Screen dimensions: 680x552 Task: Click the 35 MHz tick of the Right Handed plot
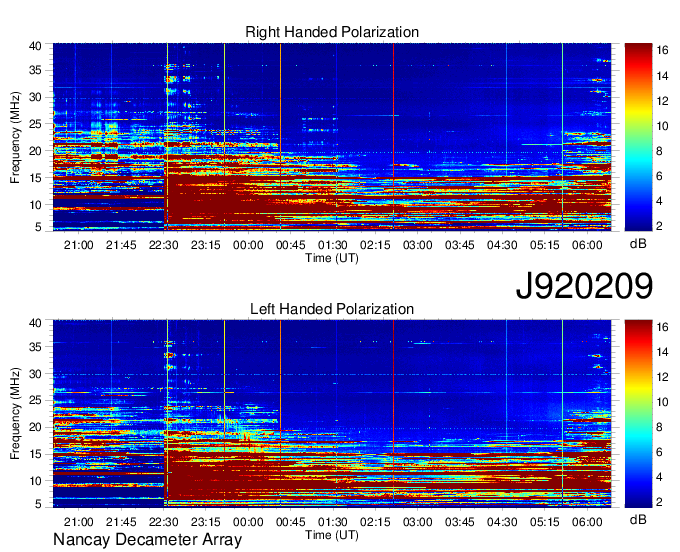(35, 70)
